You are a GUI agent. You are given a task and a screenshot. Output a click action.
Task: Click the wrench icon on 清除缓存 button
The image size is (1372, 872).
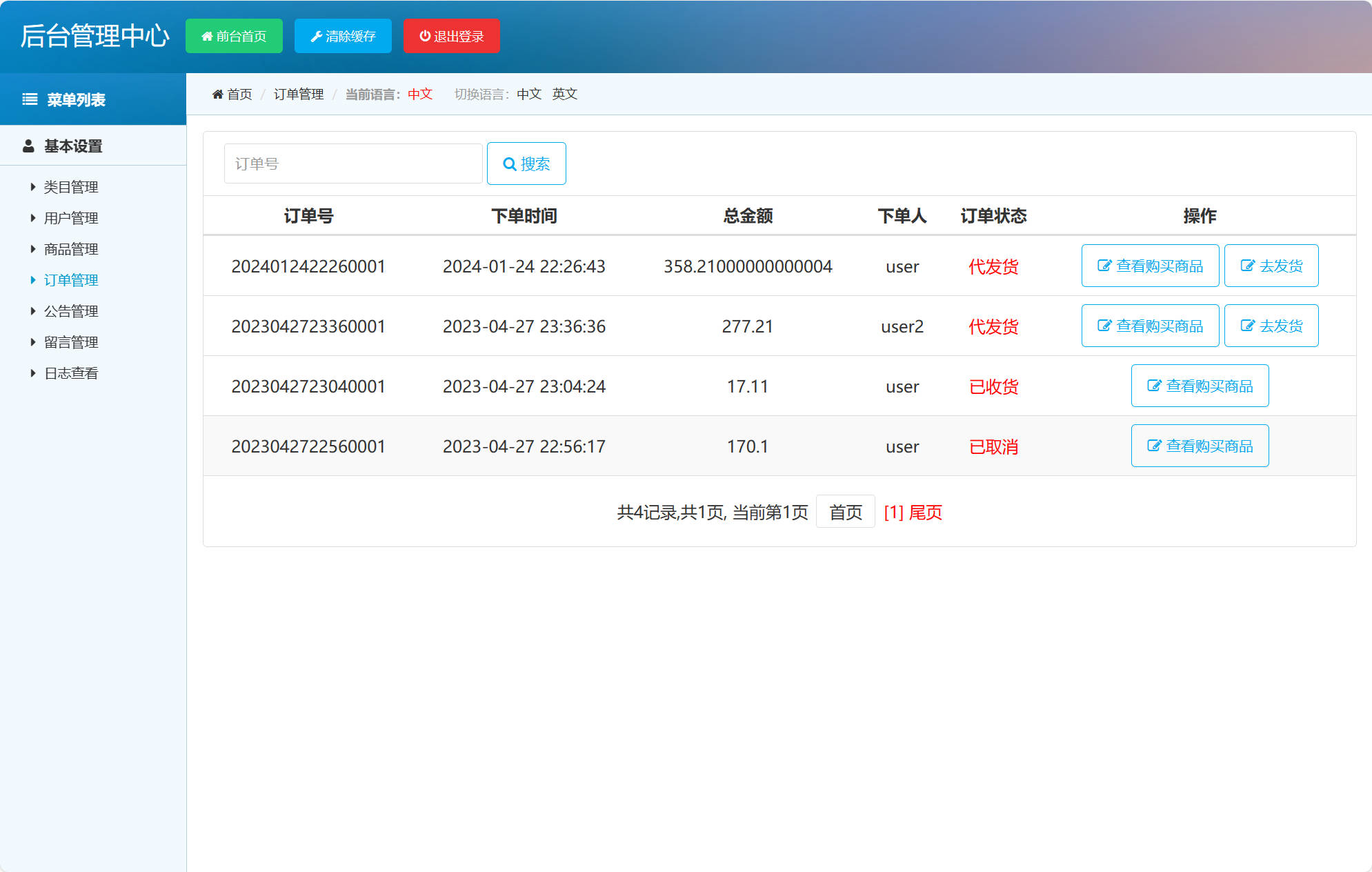pos(317,36)
